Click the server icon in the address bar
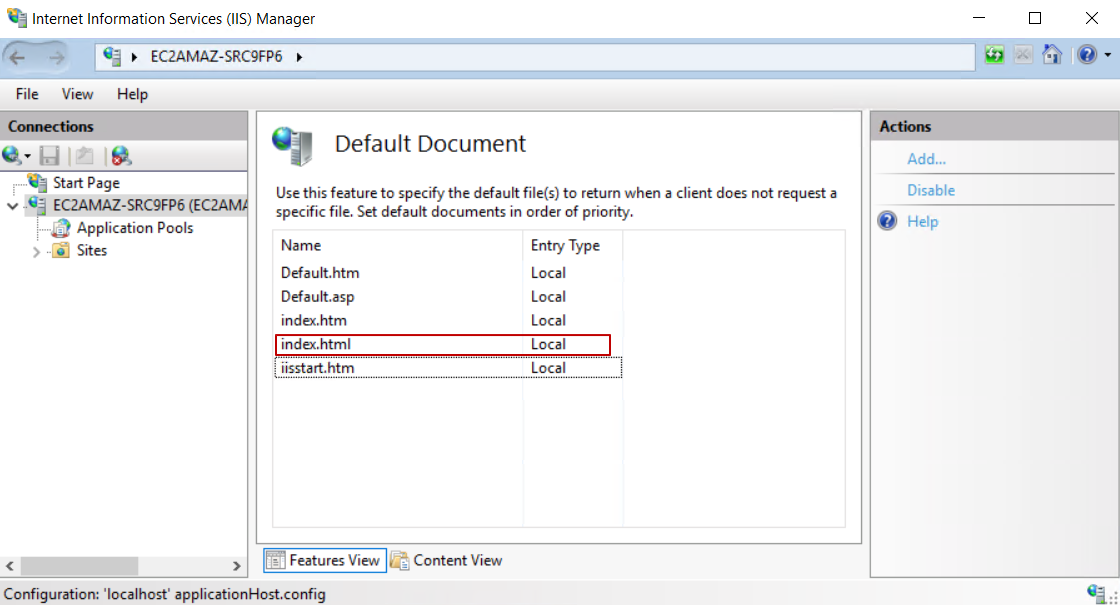Screen dimensions: 1120x605 (x=112, y=56)
